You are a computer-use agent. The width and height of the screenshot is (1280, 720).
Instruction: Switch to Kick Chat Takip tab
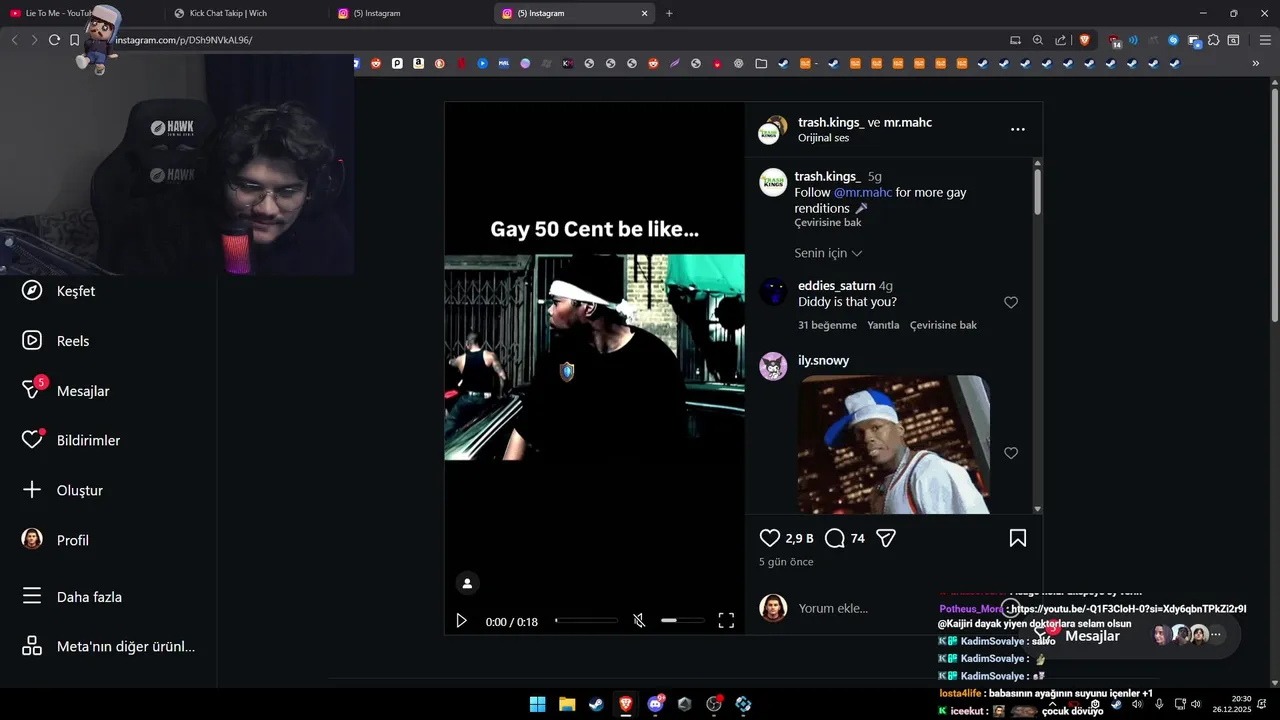245,13
